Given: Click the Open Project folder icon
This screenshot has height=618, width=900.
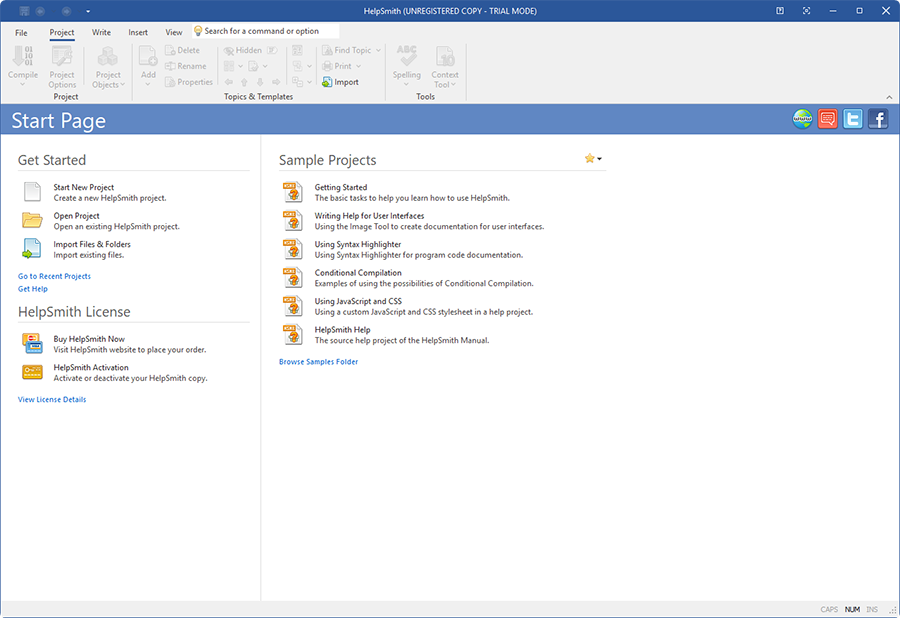Looking at the screenshot, I should pos(32,220).
